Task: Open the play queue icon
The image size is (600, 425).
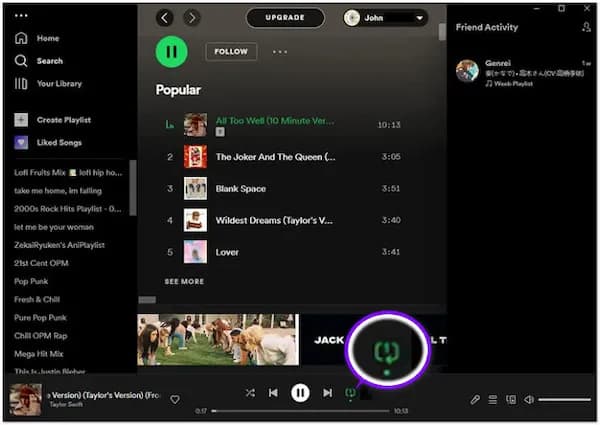Action: point(493,399)
